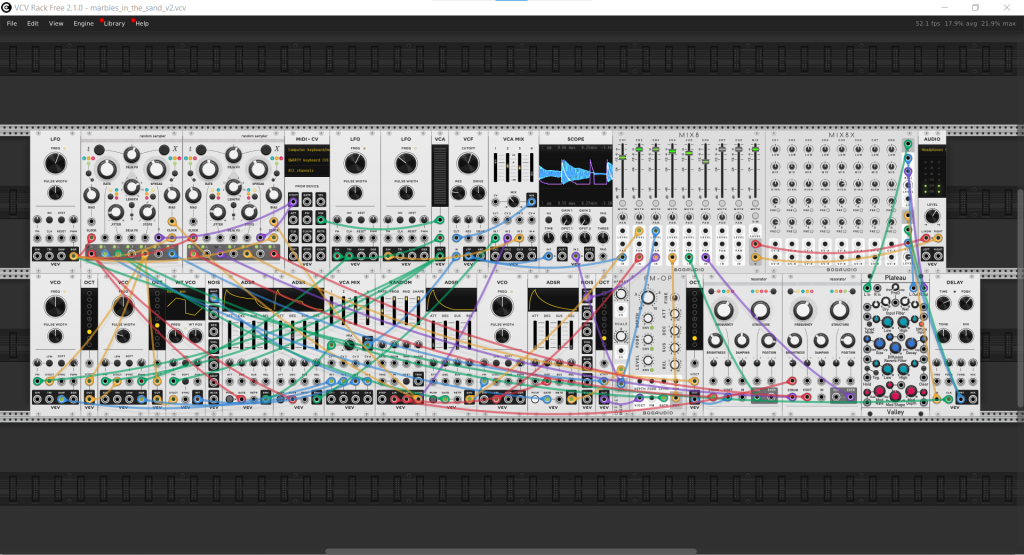
Task: Toggle the leftmost LFO's OFST button
Action: 61,219
